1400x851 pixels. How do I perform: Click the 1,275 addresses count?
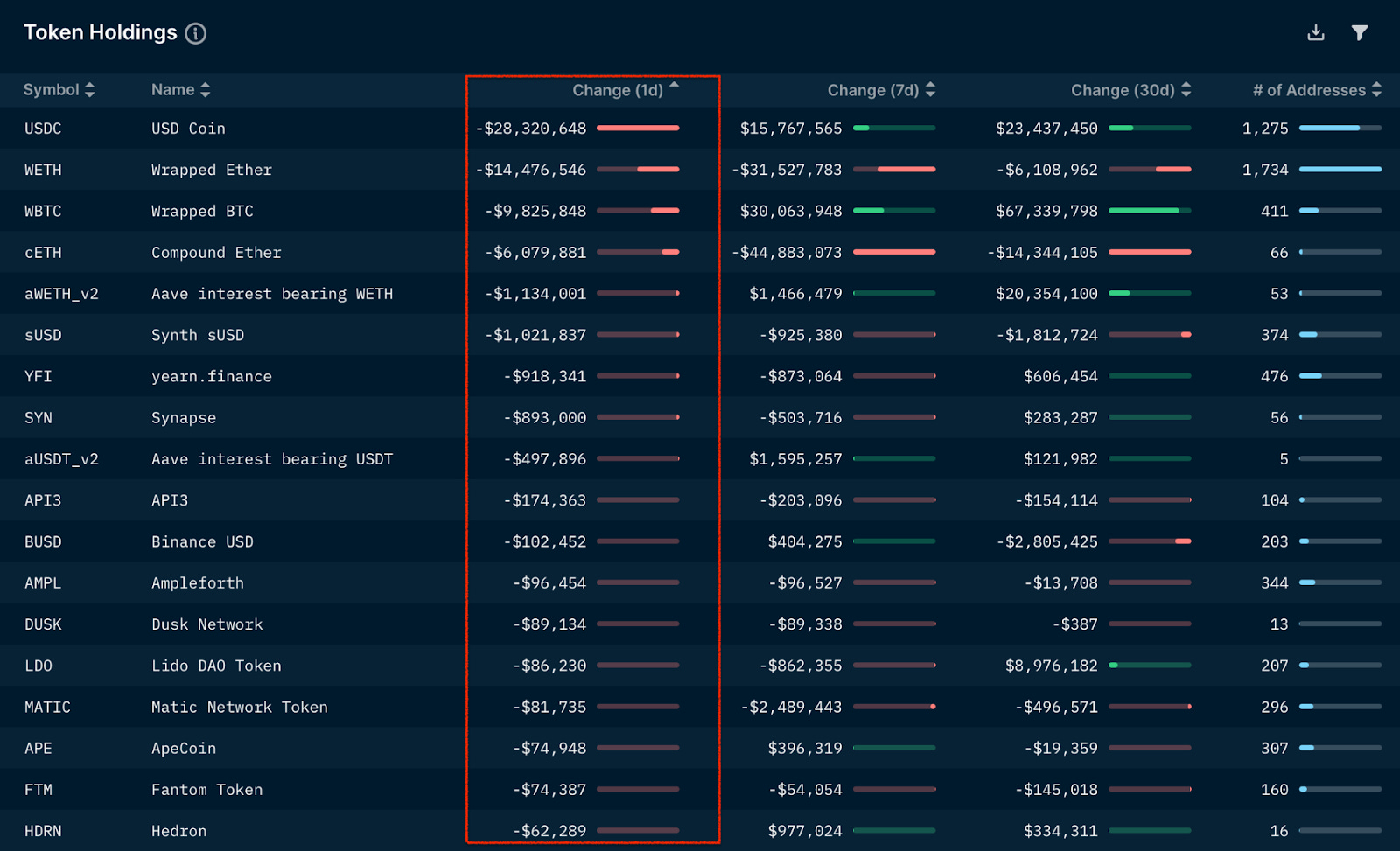(1265, 129)
